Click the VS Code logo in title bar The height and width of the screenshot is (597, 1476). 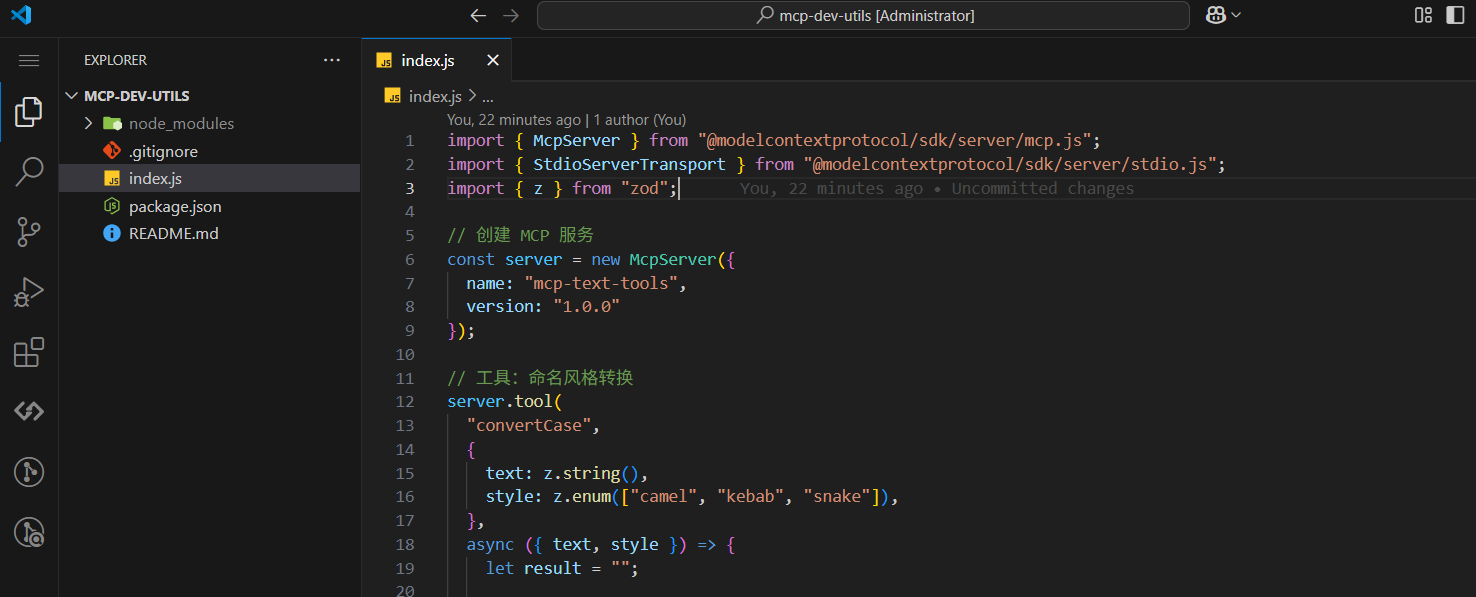click(x=21, y=15)
